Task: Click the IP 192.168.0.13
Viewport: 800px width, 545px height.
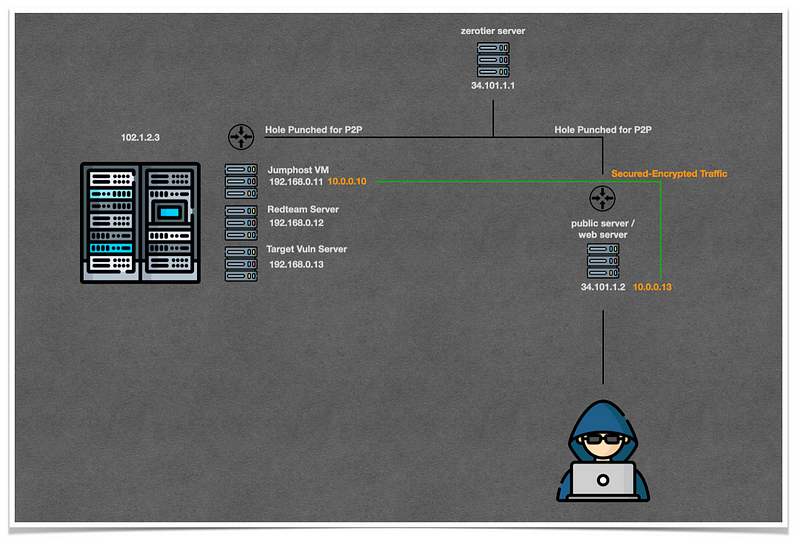Action: click(x=296, y=264)
